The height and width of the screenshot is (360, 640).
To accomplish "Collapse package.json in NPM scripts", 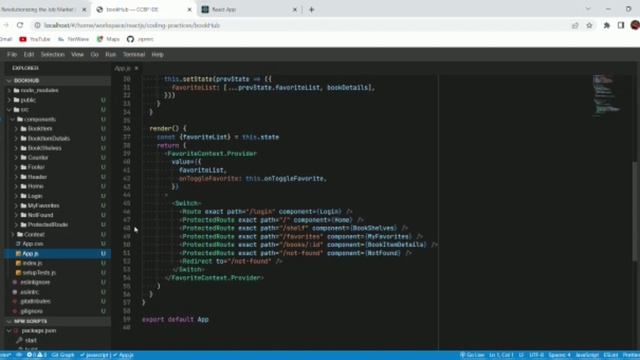I will click(x=57, y=331).
